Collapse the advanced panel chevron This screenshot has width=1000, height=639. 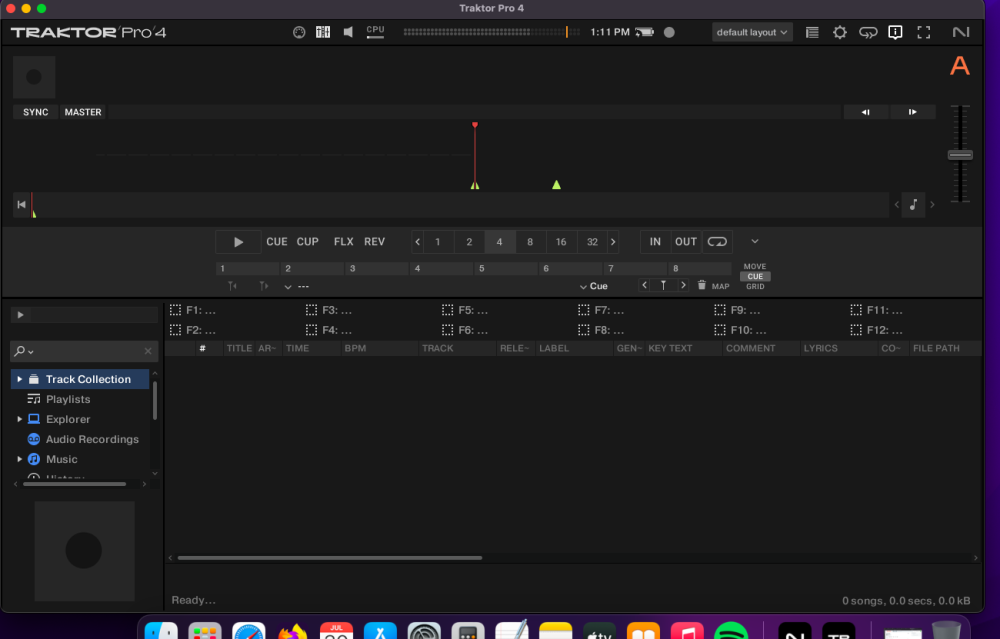754,242
